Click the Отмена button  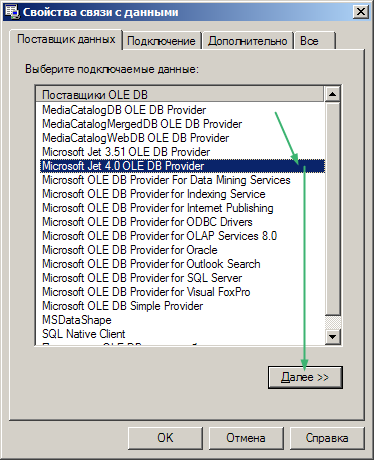[x=246, y=438]
